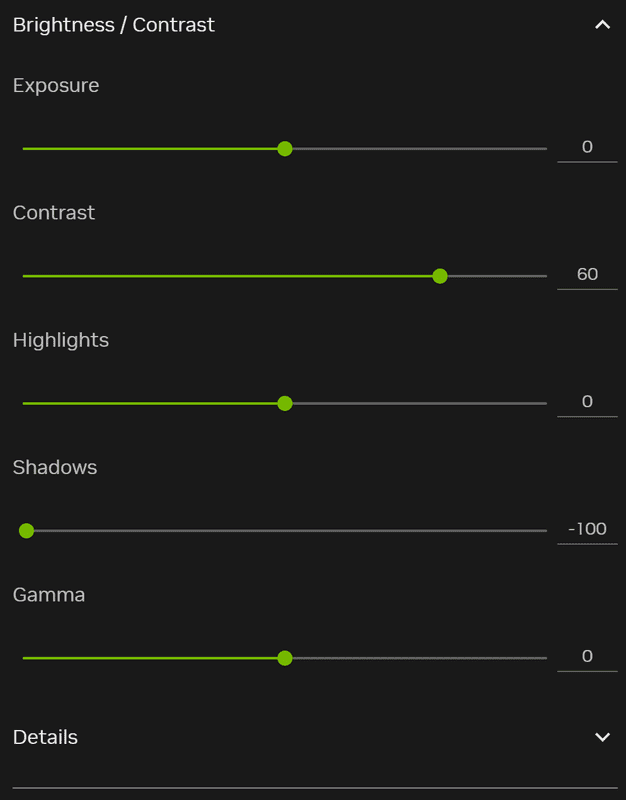Screen dimensions: 626x800
Task: Click the Gamma slider handle
Action: (x=285, y=658)
